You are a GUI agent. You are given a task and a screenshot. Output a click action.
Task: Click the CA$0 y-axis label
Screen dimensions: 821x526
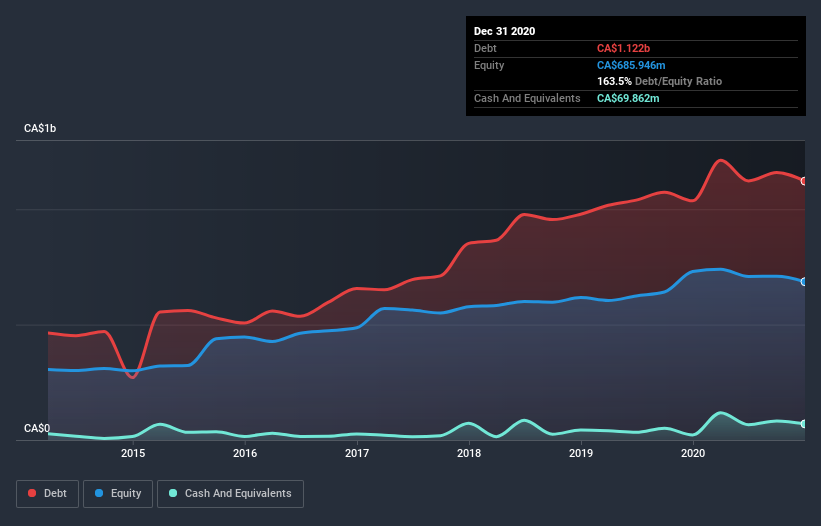pyautogui.click(x=37, y=428)
